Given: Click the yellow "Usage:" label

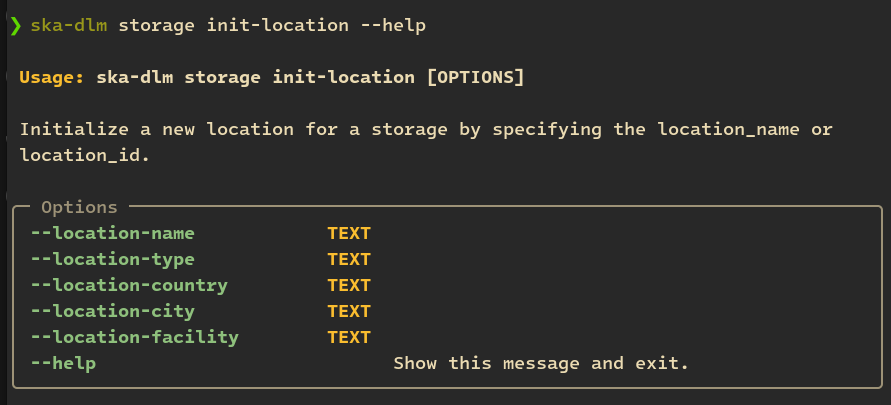Looking at the screenshot, I should pos(52,78).
